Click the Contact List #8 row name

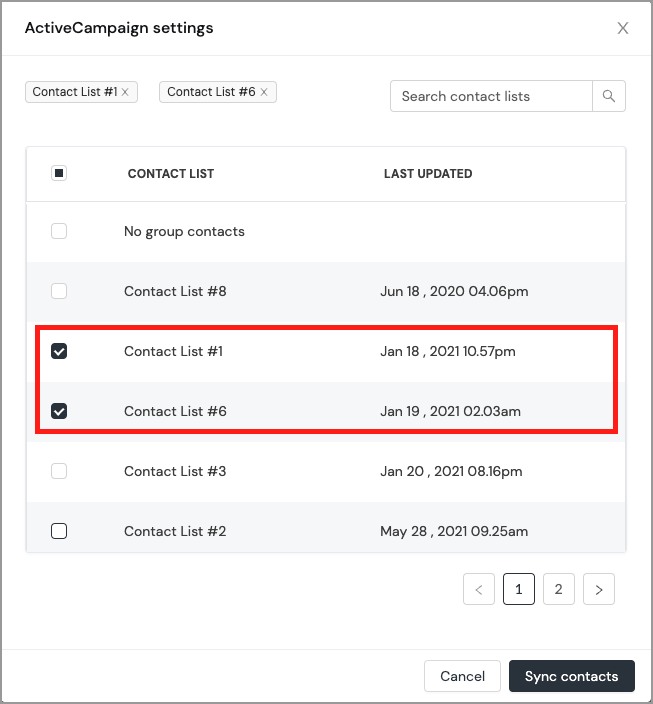pyautogui.click(x=175, y=291)
